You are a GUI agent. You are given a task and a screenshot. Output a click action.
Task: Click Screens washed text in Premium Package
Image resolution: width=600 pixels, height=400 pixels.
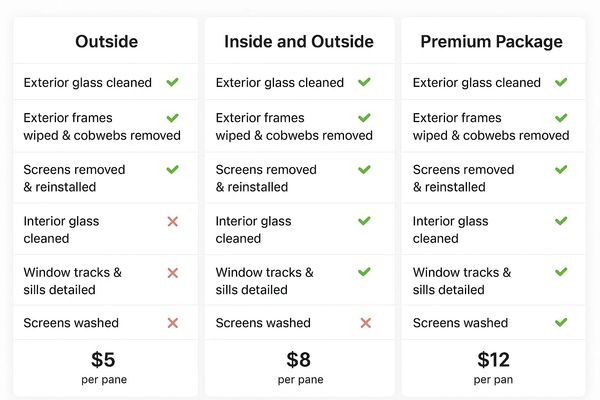click(x=460, y=323)
